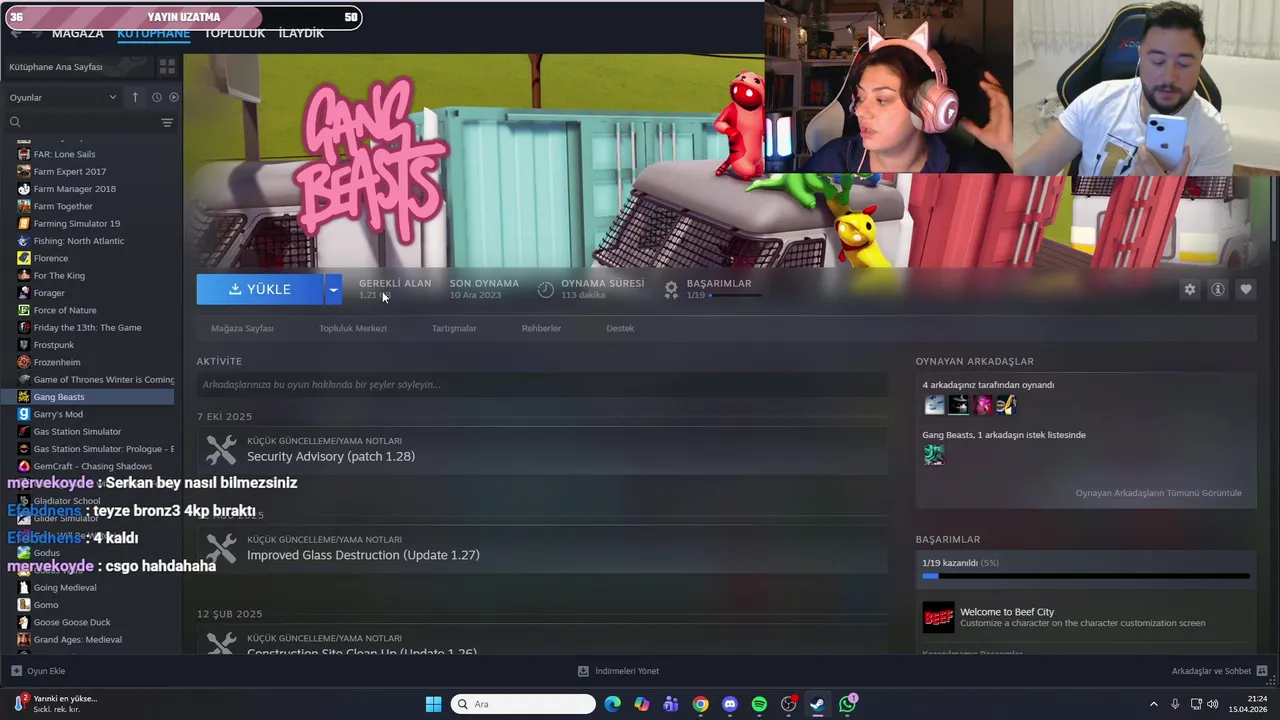
Task: Open Discord from taskbar
Action: [x=730, y=704]
